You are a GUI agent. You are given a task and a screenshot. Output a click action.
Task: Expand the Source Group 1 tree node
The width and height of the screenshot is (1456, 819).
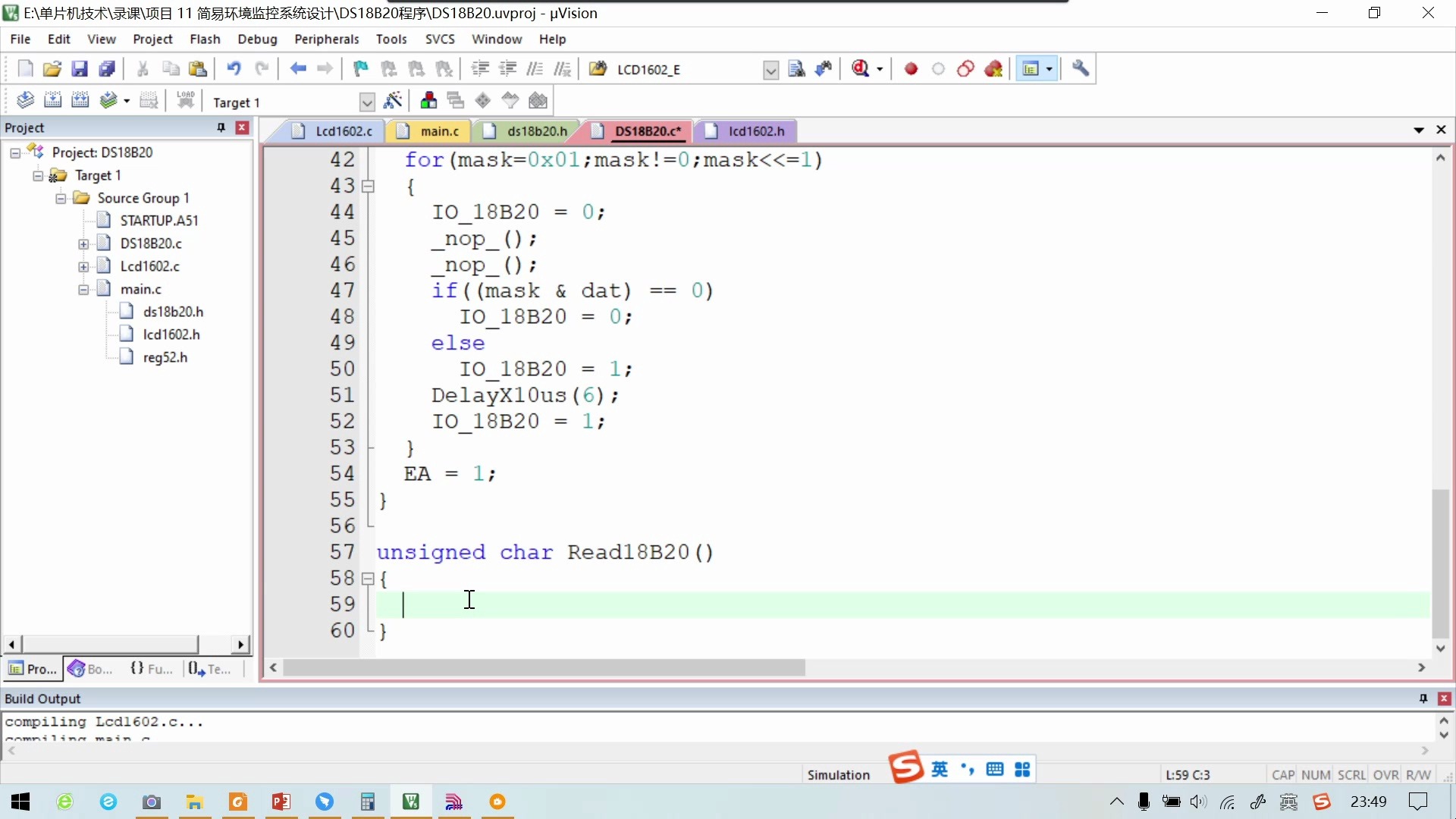coord(63,197)
